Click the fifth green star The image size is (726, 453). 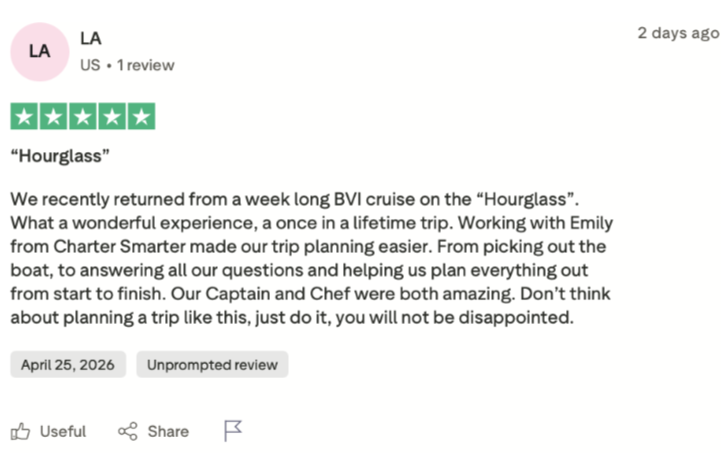click(x=141, y=116)
